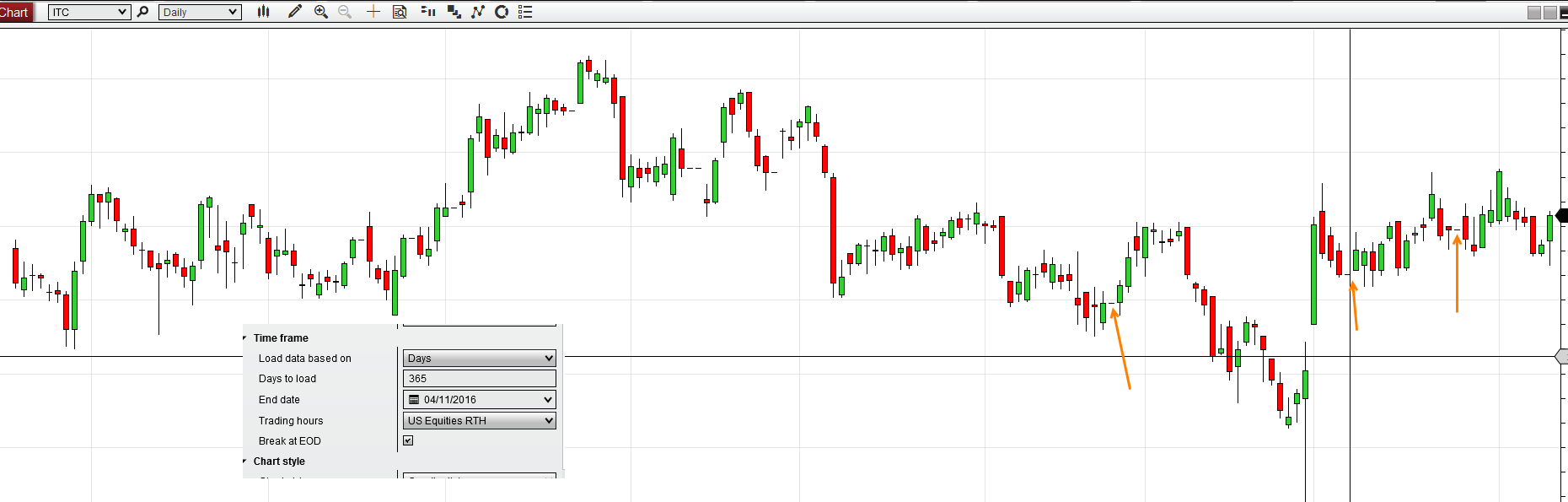Open the bar type candlestick icon
This screenshot has width=1568, height=502.
pos(264,12)
